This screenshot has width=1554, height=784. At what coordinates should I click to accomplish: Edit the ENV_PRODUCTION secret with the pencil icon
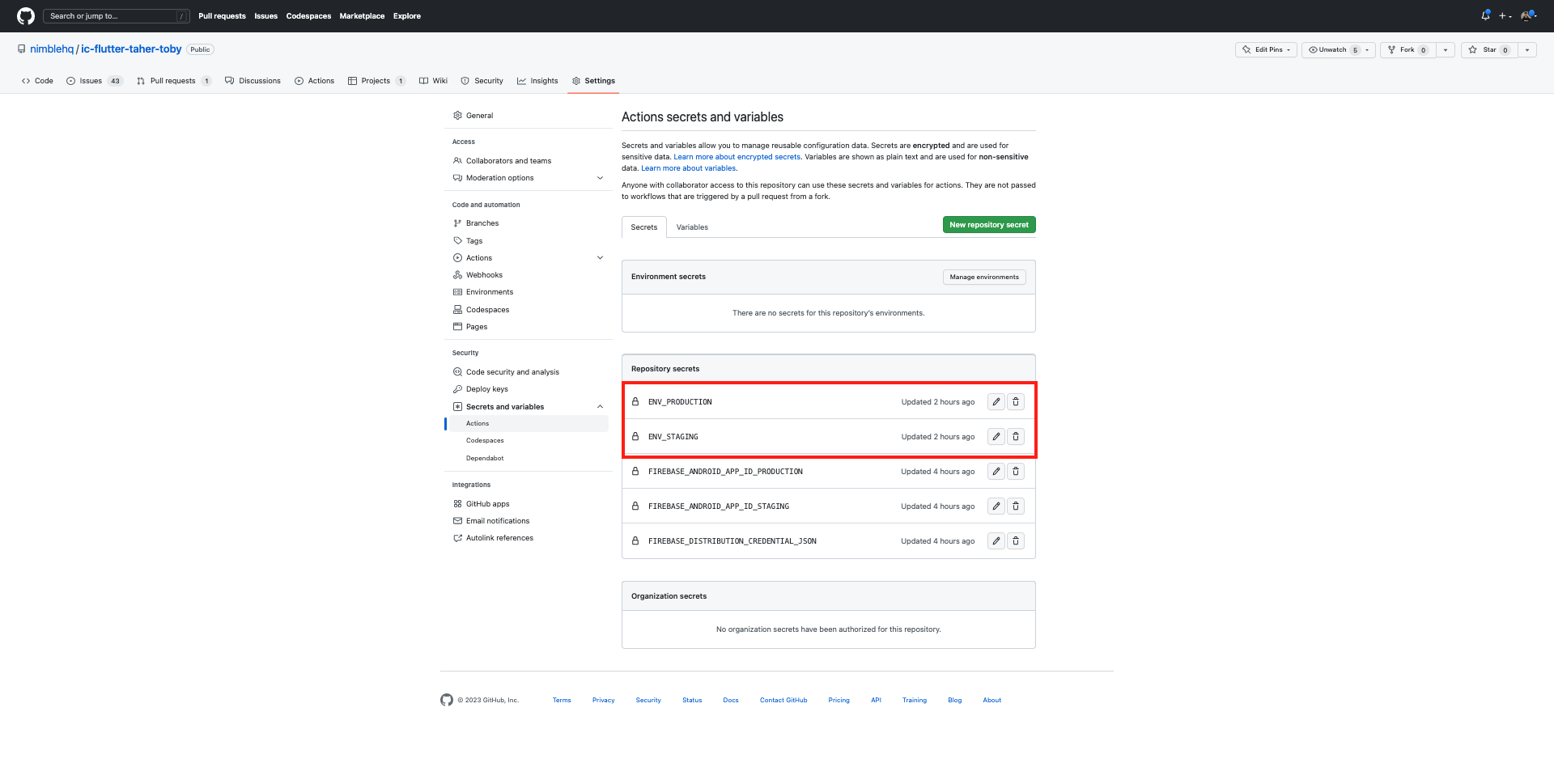tap(996, 401)
